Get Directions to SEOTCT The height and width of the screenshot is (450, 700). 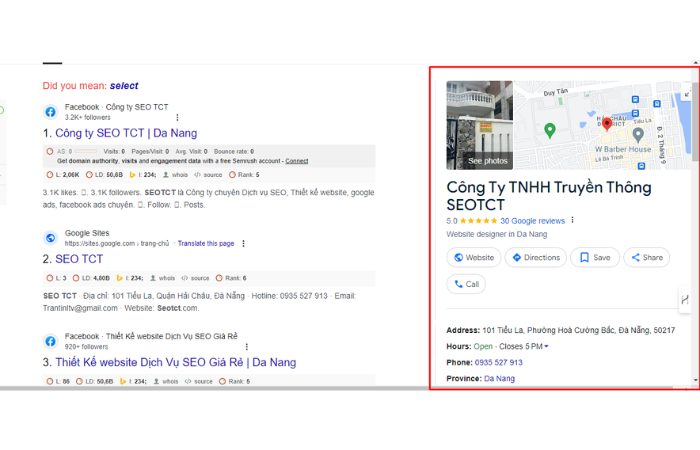tap(536, 258)
